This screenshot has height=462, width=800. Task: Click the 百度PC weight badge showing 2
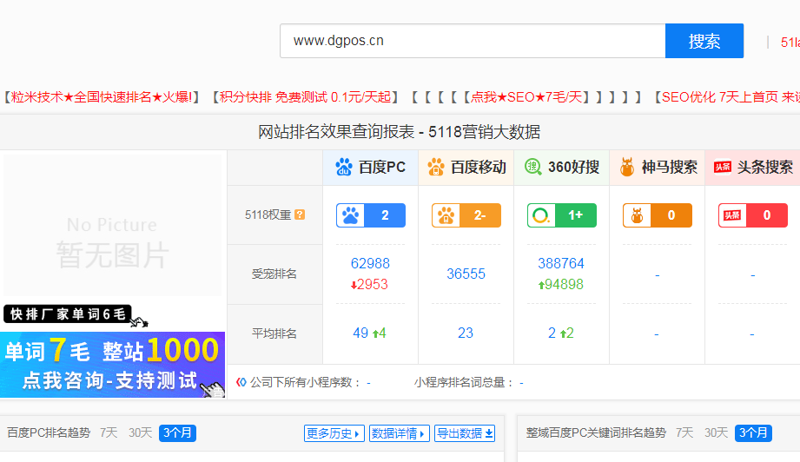point(371,215)
